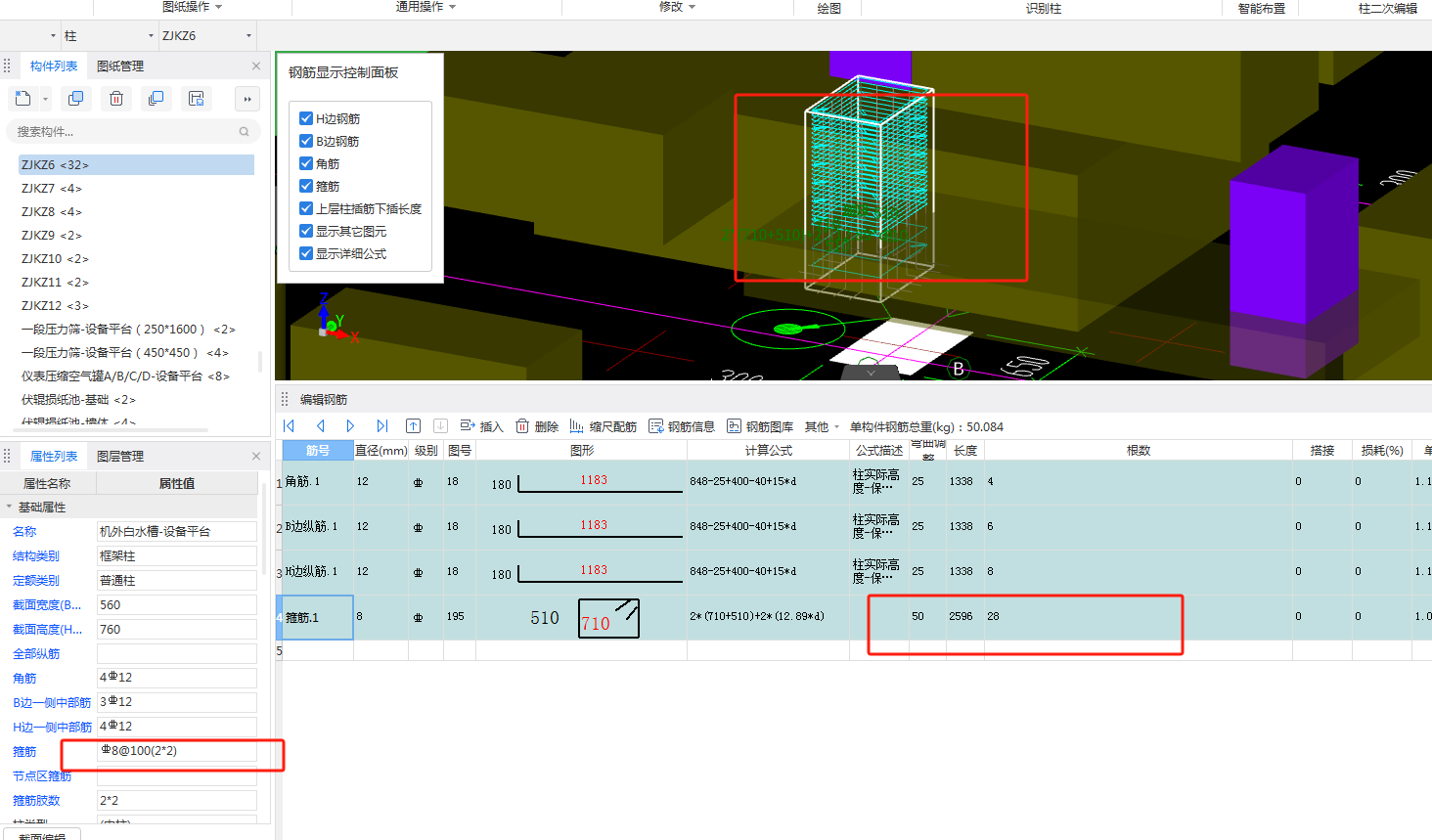Click the 名称 property link
The height and width of the screenshot is (840, 1432).
pos(24,531)
